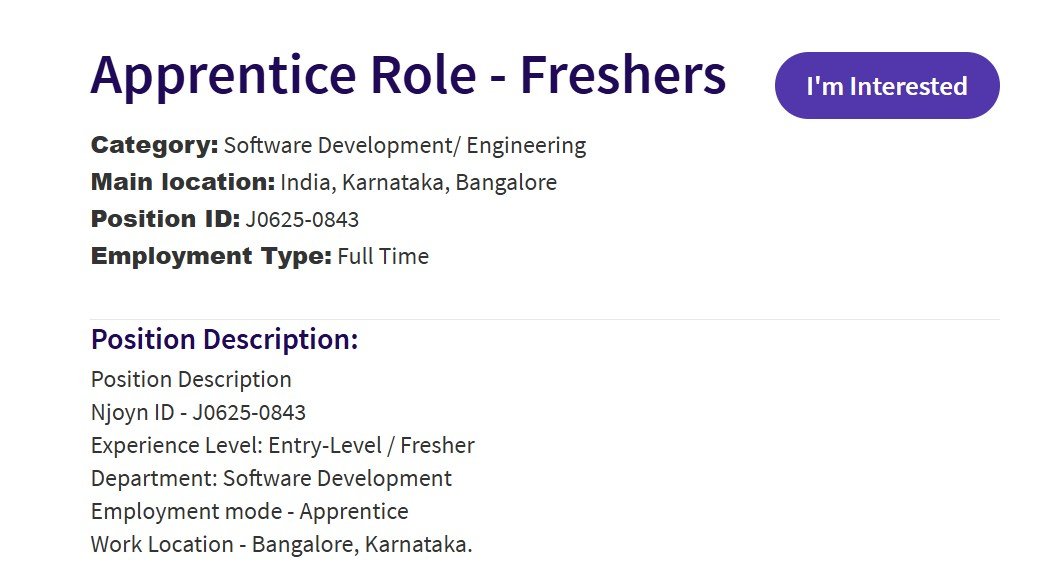
Task: Click India, Karnataka, Bangalore location text
Action: coord(419,183)
